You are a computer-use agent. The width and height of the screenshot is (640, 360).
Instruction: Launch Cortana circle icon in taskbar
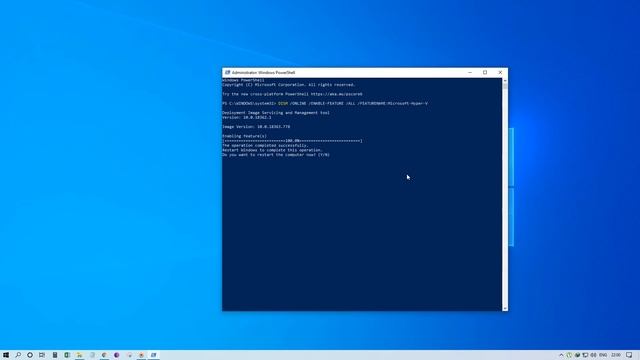30,355
